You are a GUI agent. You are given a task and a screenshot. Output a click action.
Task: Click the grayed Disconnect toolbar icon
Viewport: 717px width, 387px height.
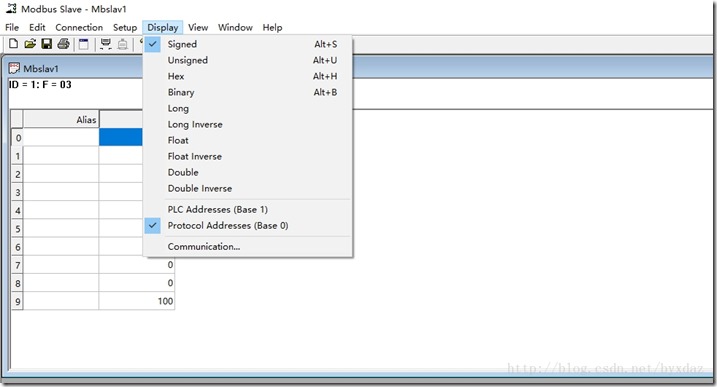click(123, 44)
